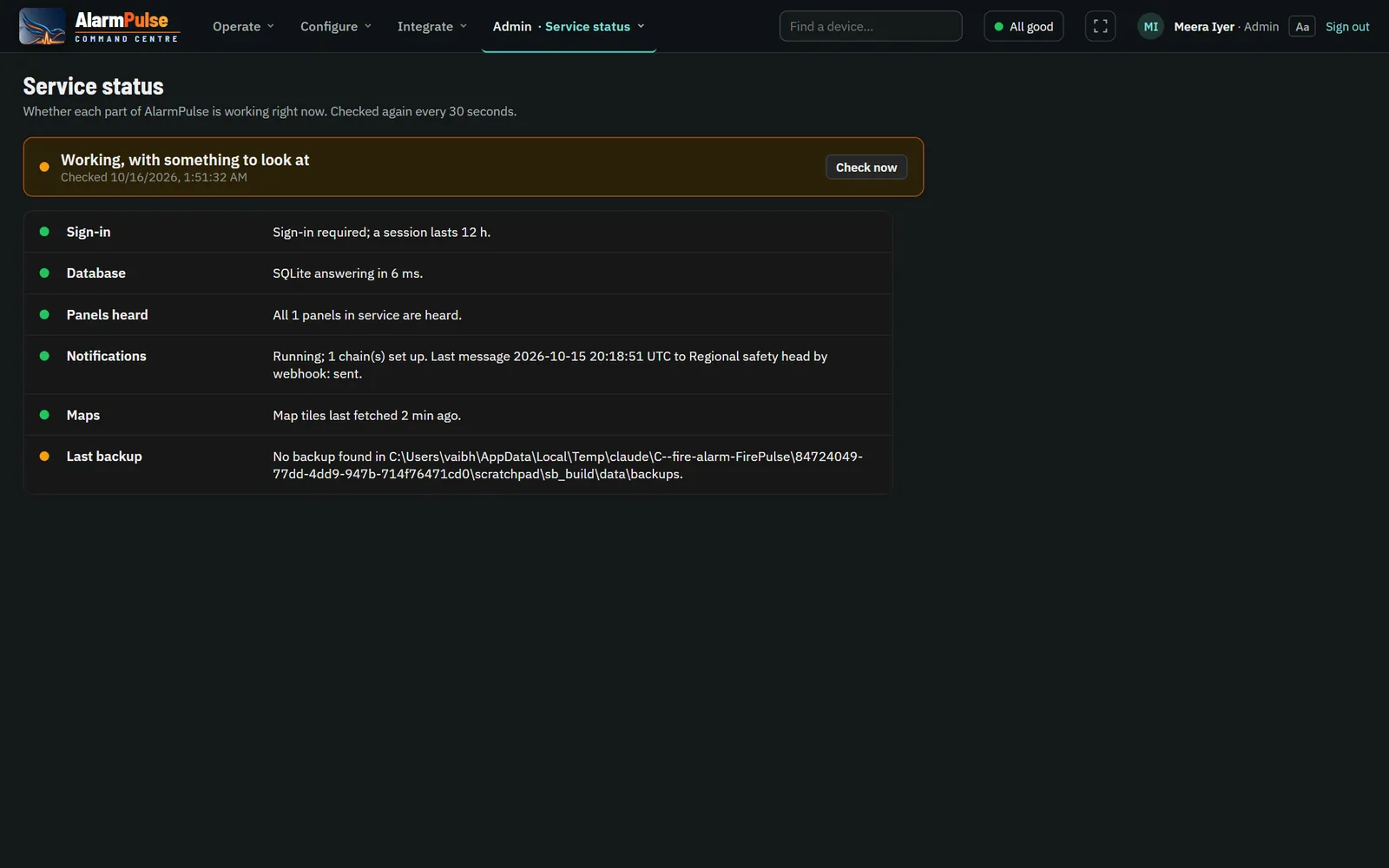This screenshot has width=1389, height=868.
Task: Click the AlarmPulse Command Centre logo
Action: tap(99, 26)
